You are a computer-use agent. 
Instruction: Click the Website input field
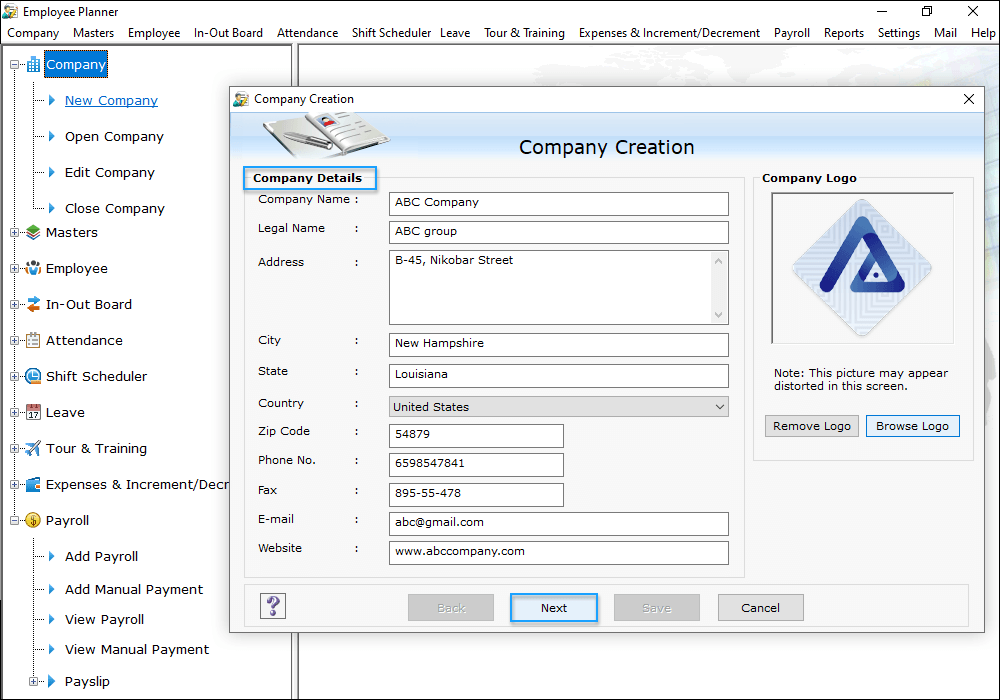(559, 553)
